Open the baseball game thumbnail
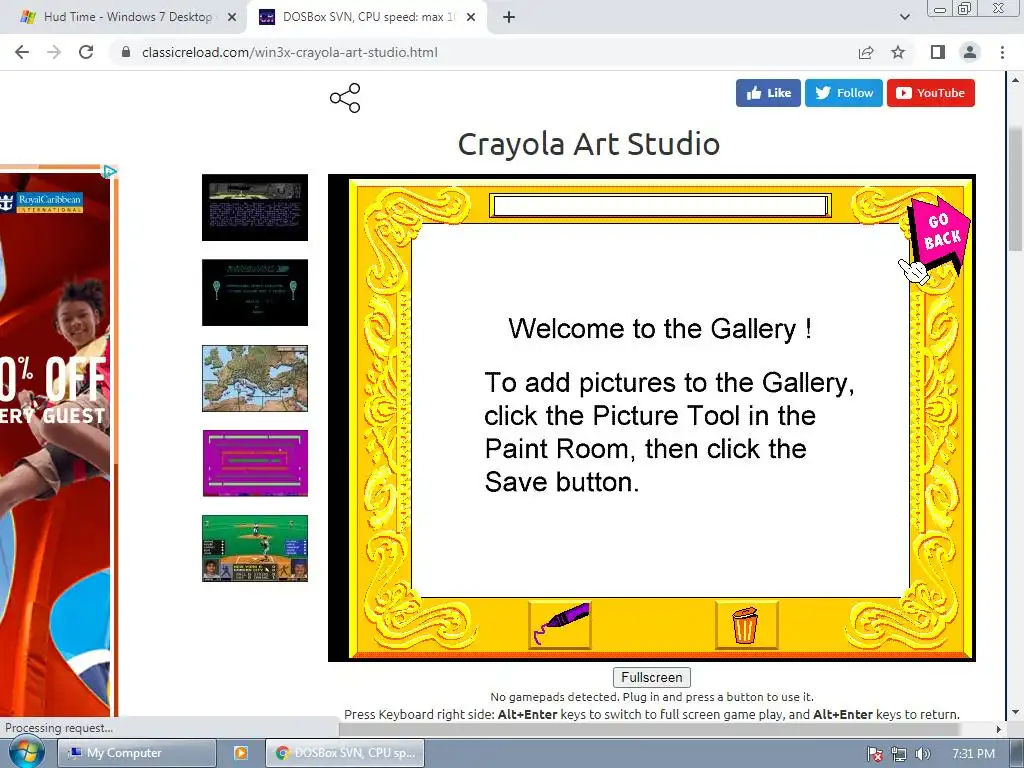Screen dimensions: 1024x768 coord(255,549)
